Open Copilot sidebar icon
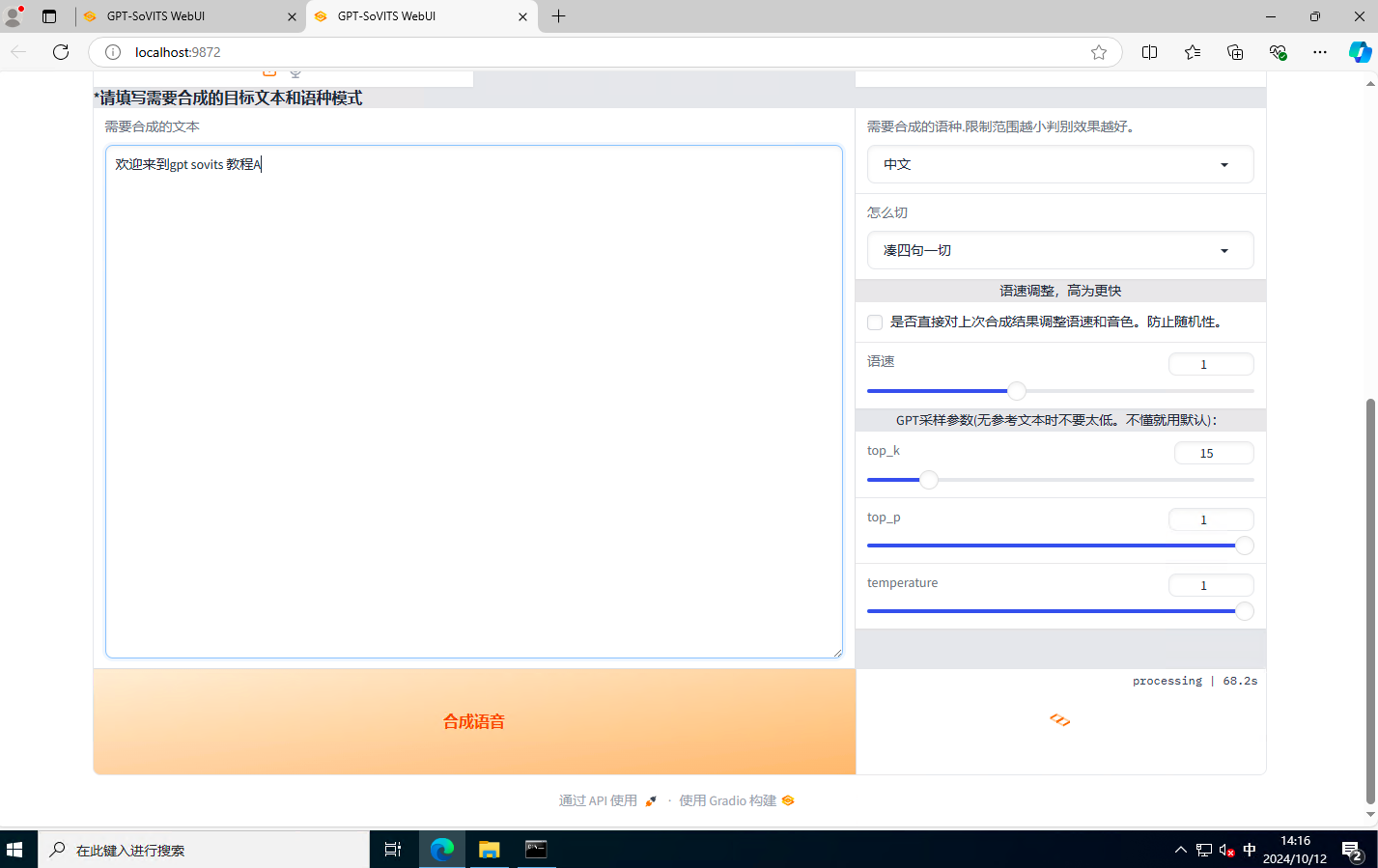The width and height of the screenshot is (1378, 868). coord(1360,52)
